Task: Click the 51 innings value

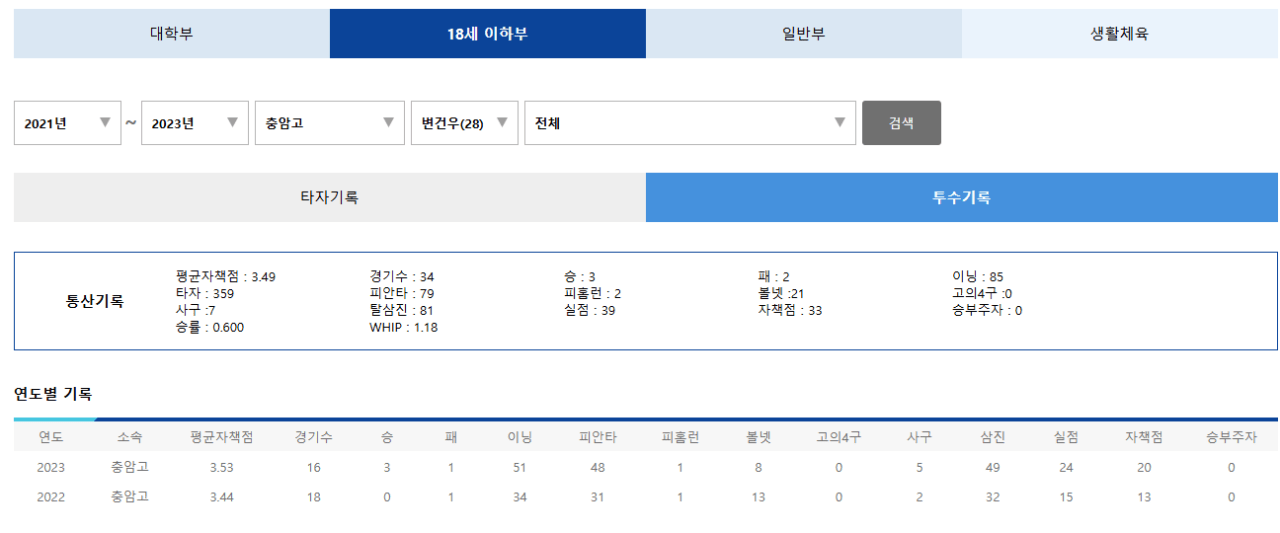Action: point(519,467)
